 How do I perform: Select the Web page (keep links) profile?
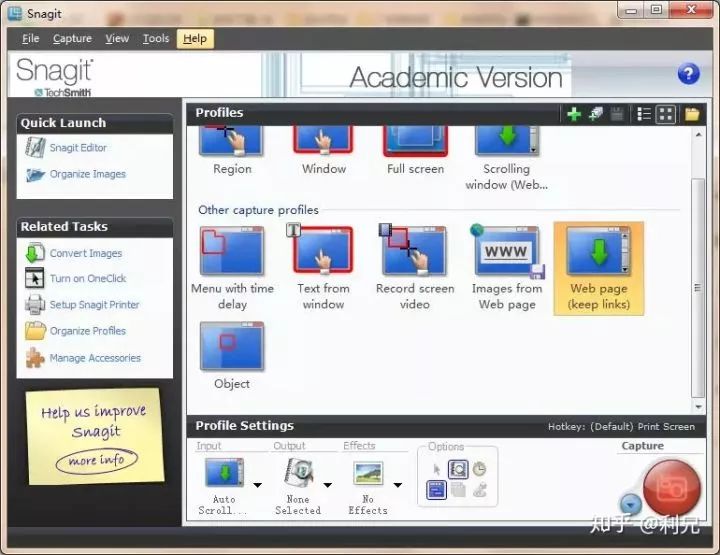[x=598, y=267]
